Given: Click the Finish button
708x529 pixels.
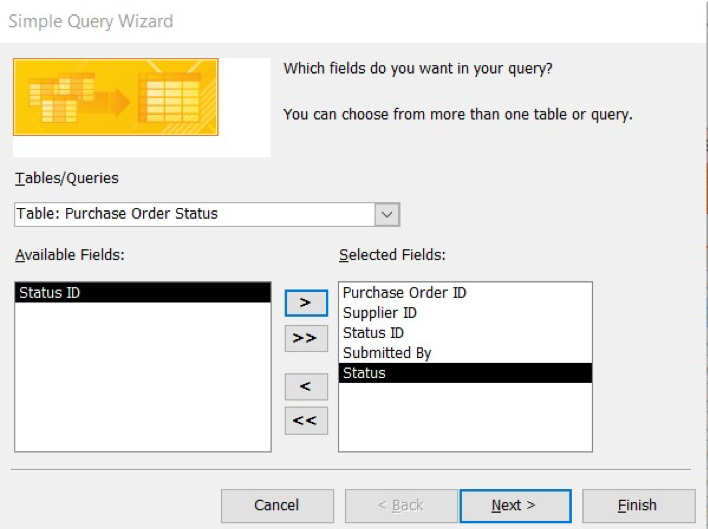Looking at the screenshot, I should [638, 505].
